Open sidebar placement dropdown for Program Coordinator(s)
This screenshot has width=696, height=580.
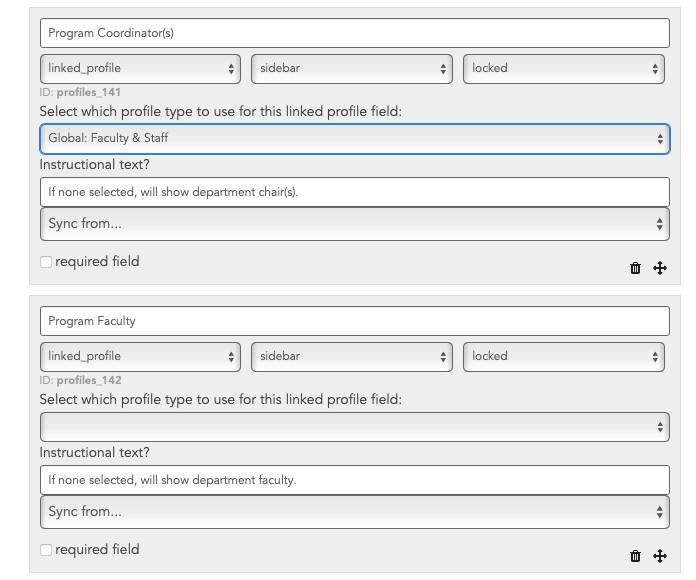(352, 69)
